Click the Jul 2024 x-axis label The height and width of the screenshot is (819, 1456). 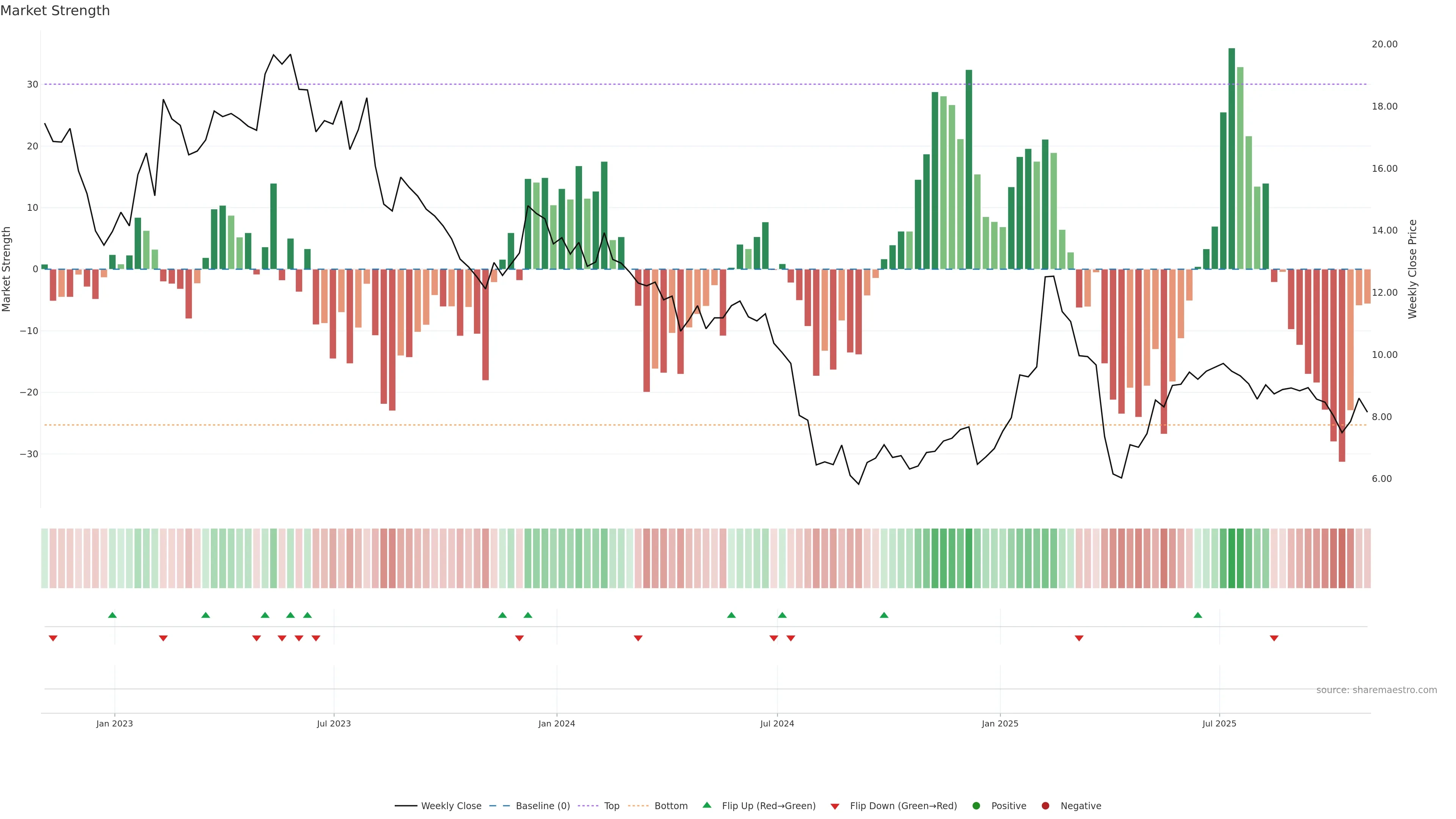(777, 723)
